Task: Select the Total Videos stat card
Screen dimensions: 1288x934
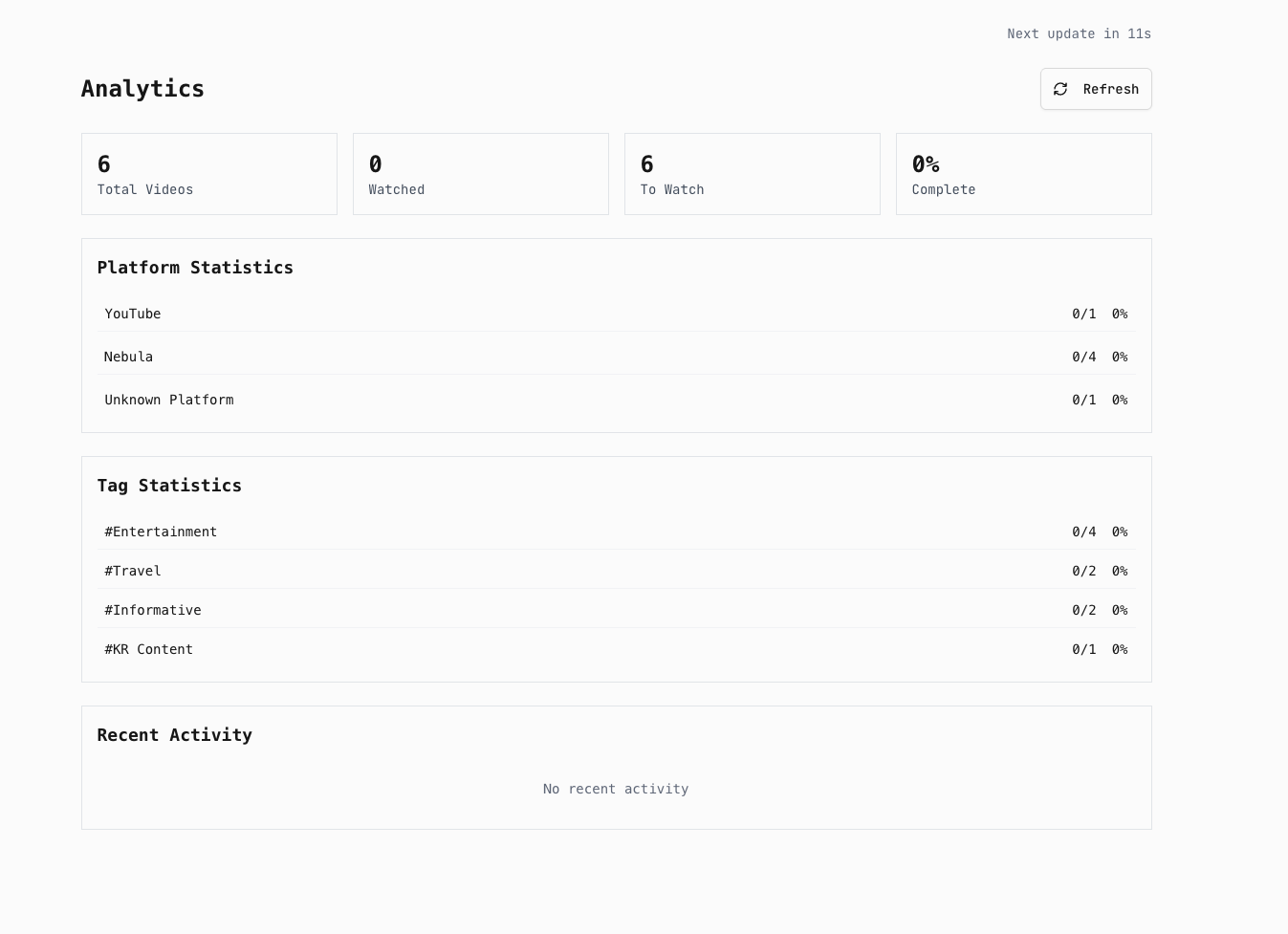Action: tap(208, 174)
